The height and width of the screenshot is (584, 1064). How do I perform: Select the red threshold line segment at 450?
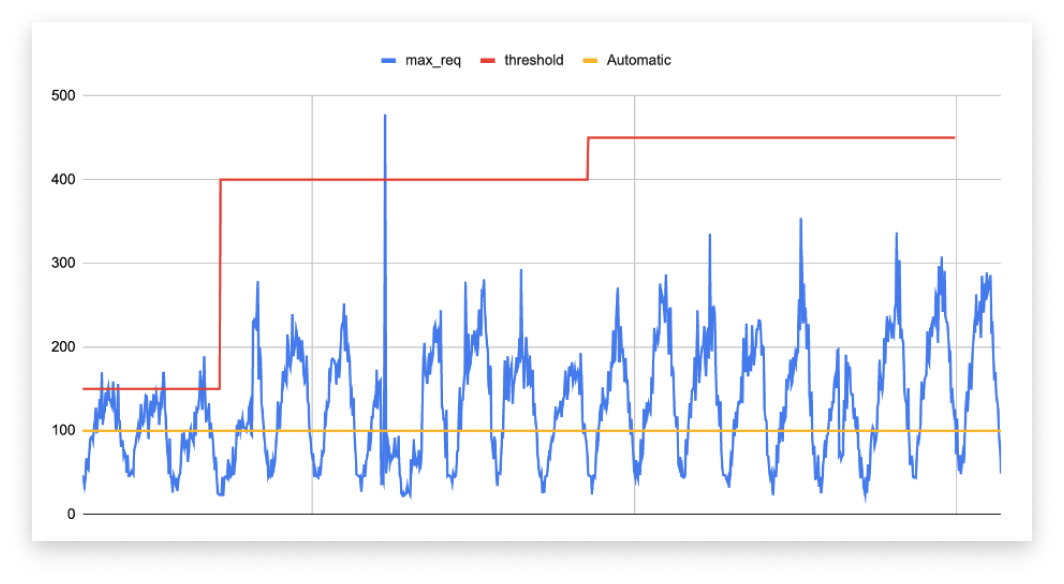(770, 137)
